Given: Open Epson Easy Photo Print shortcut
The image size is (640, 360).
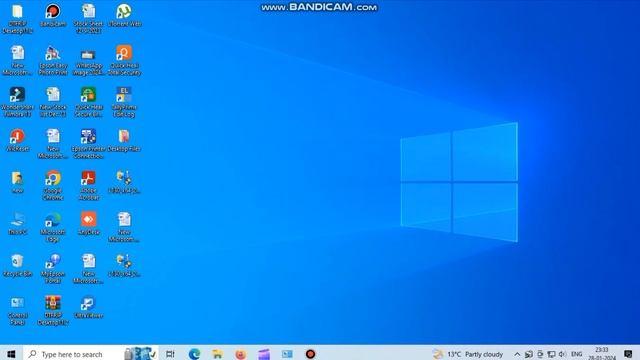Looking at the screenshot, I should click(x=53, y=60).
